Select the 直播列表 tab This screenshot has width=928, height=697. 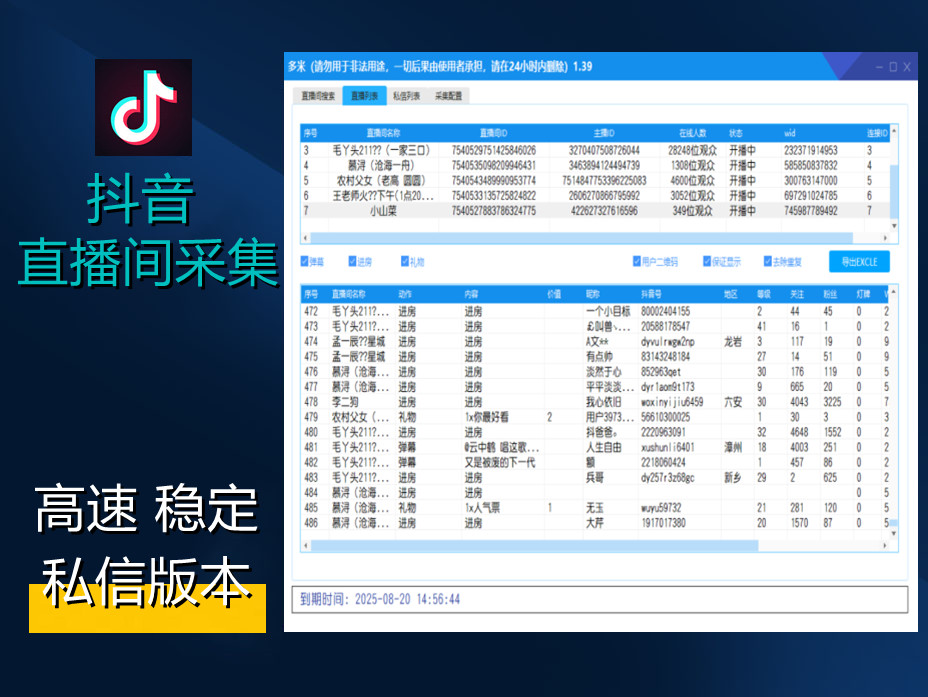tap(364, 96)
